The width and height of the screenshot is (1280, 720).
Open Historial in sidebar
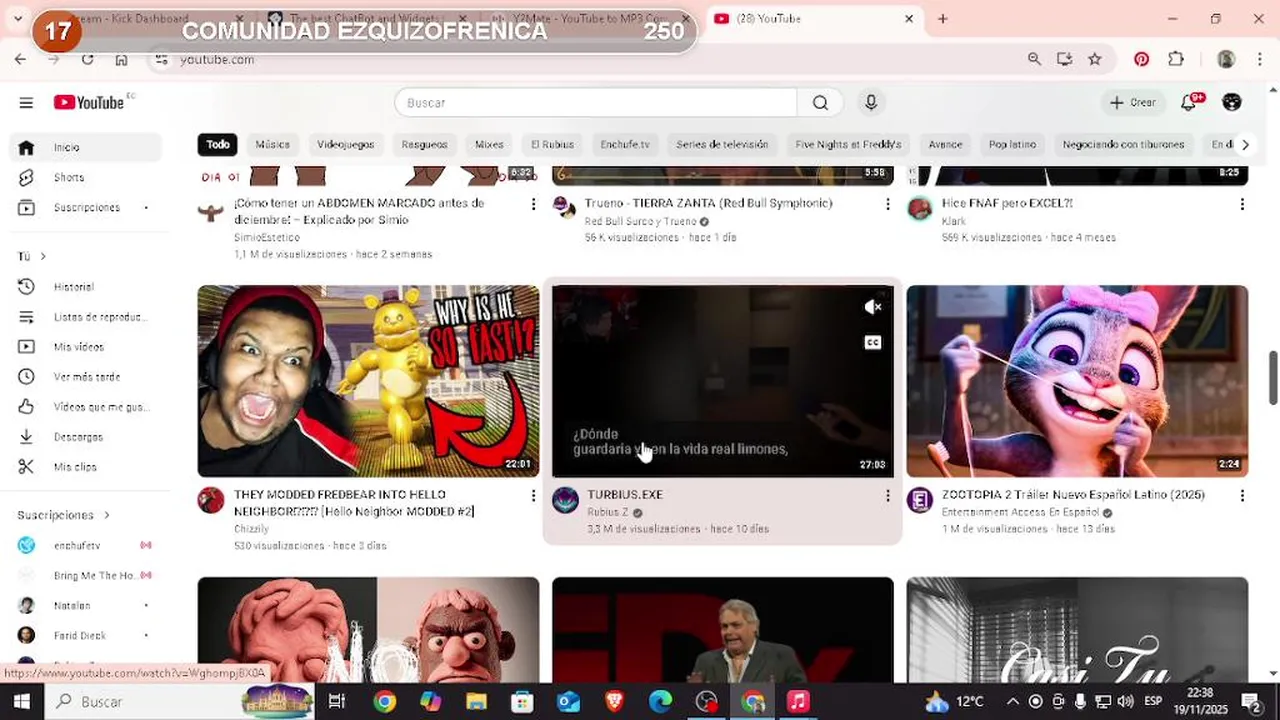pyautogui.click(x=85, y=287)
